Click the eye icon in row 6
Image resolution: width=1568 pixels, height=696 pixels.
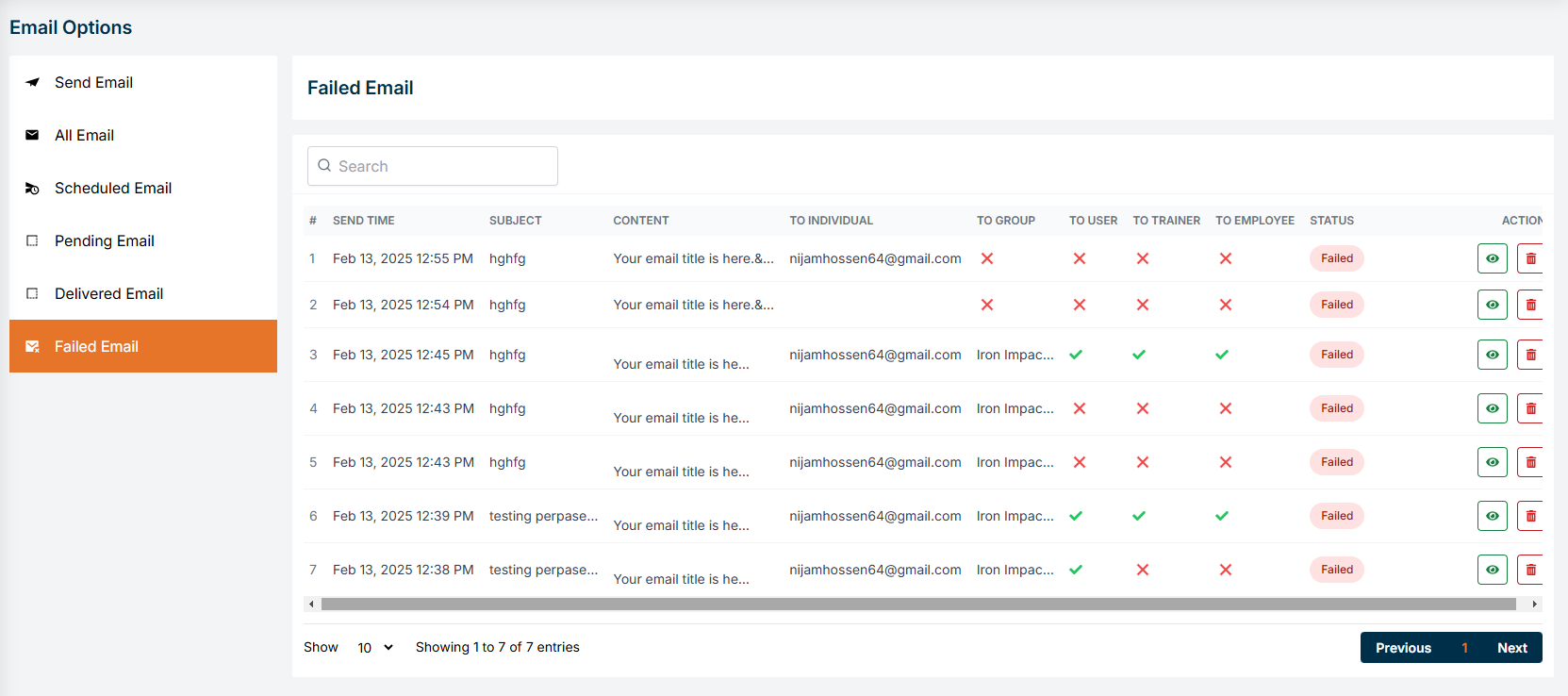(x=1492, y=516)
